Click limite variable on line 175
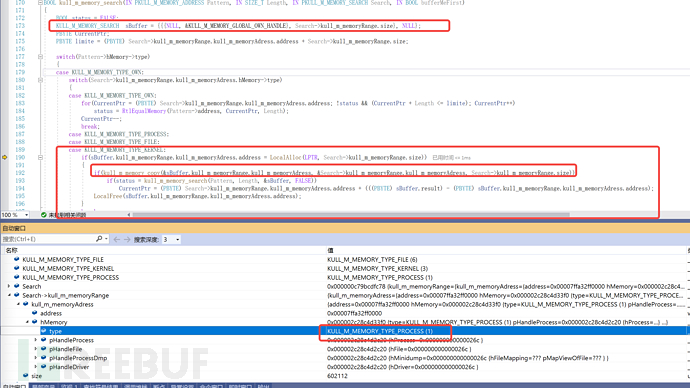This screenshot has height=388, width=690. pyautogui.click(x=84, y=41)
